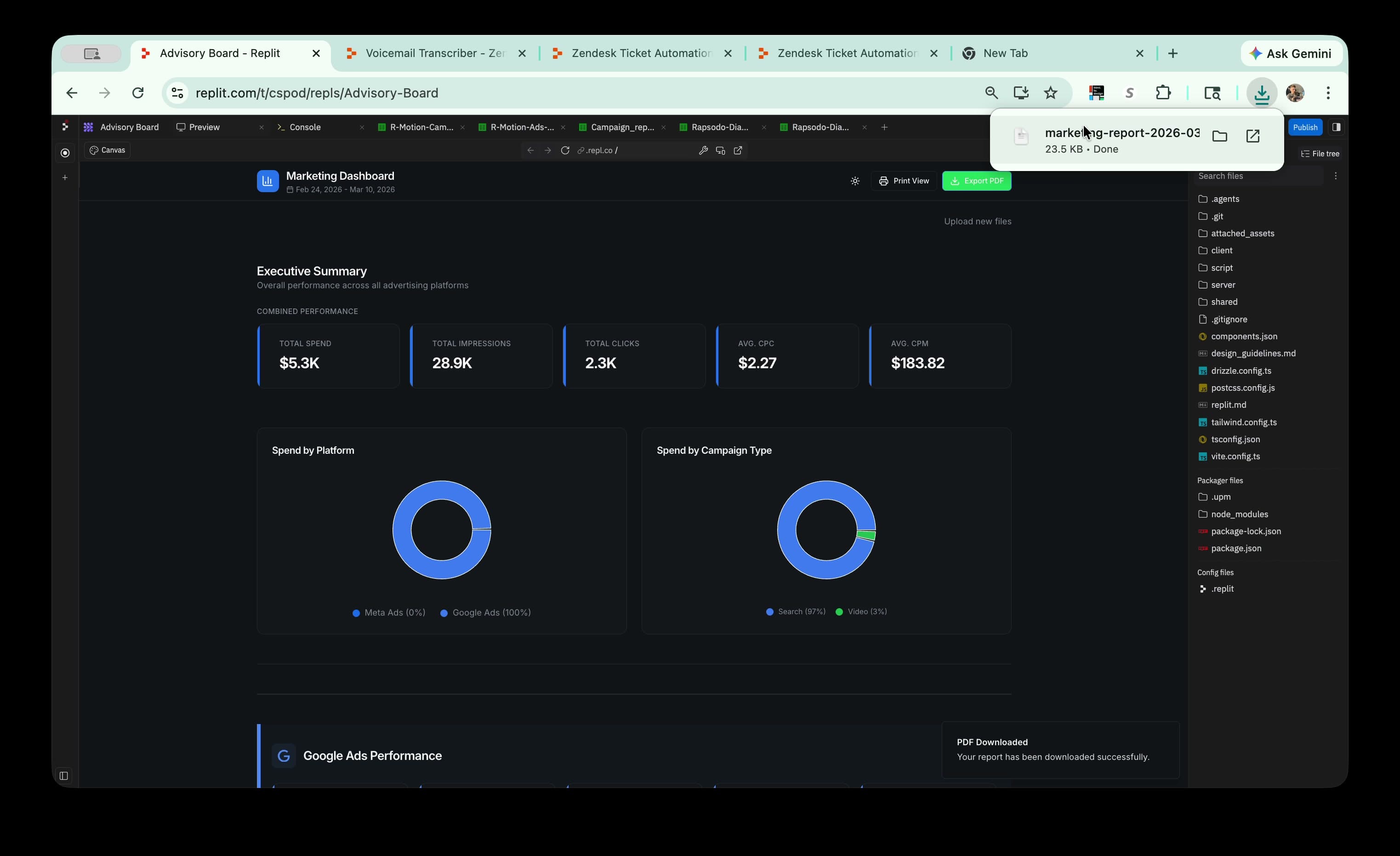1400x856 pixels.
Task: Toggle the right sidebar panel beside Publish
Action: (1337, 127)
